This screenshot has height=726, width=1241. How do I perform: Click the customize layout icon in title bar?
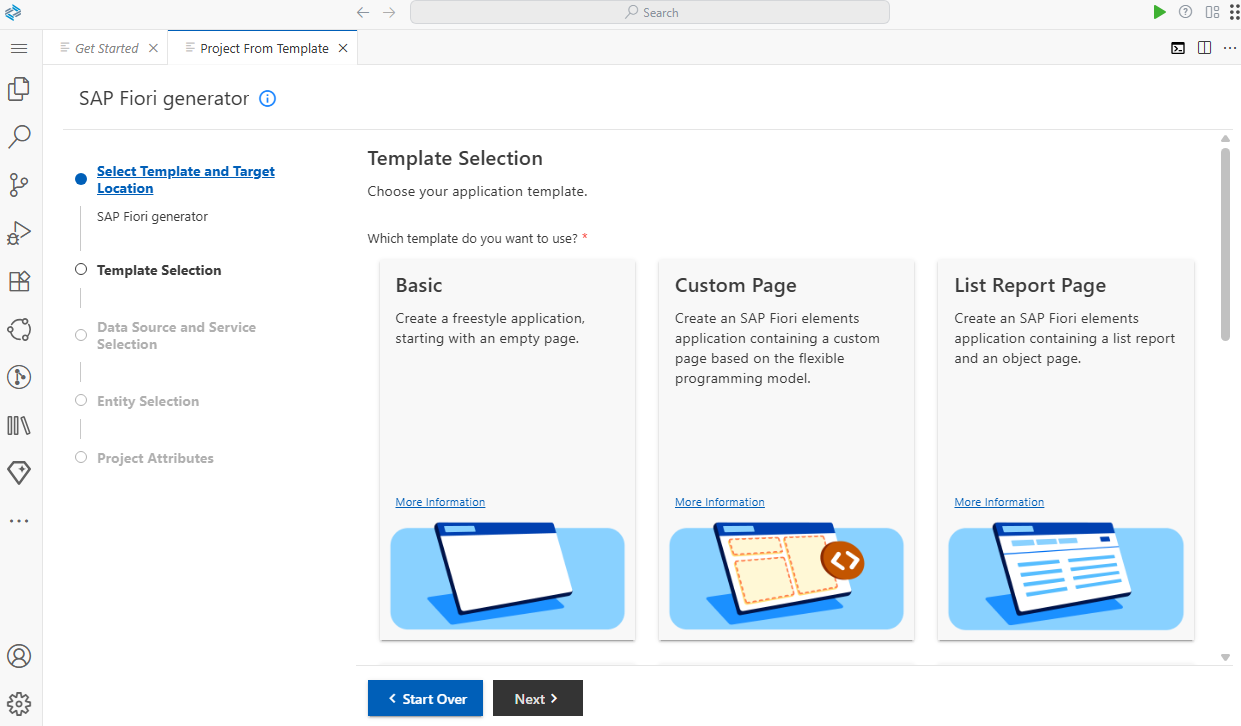click(1212, 12)
